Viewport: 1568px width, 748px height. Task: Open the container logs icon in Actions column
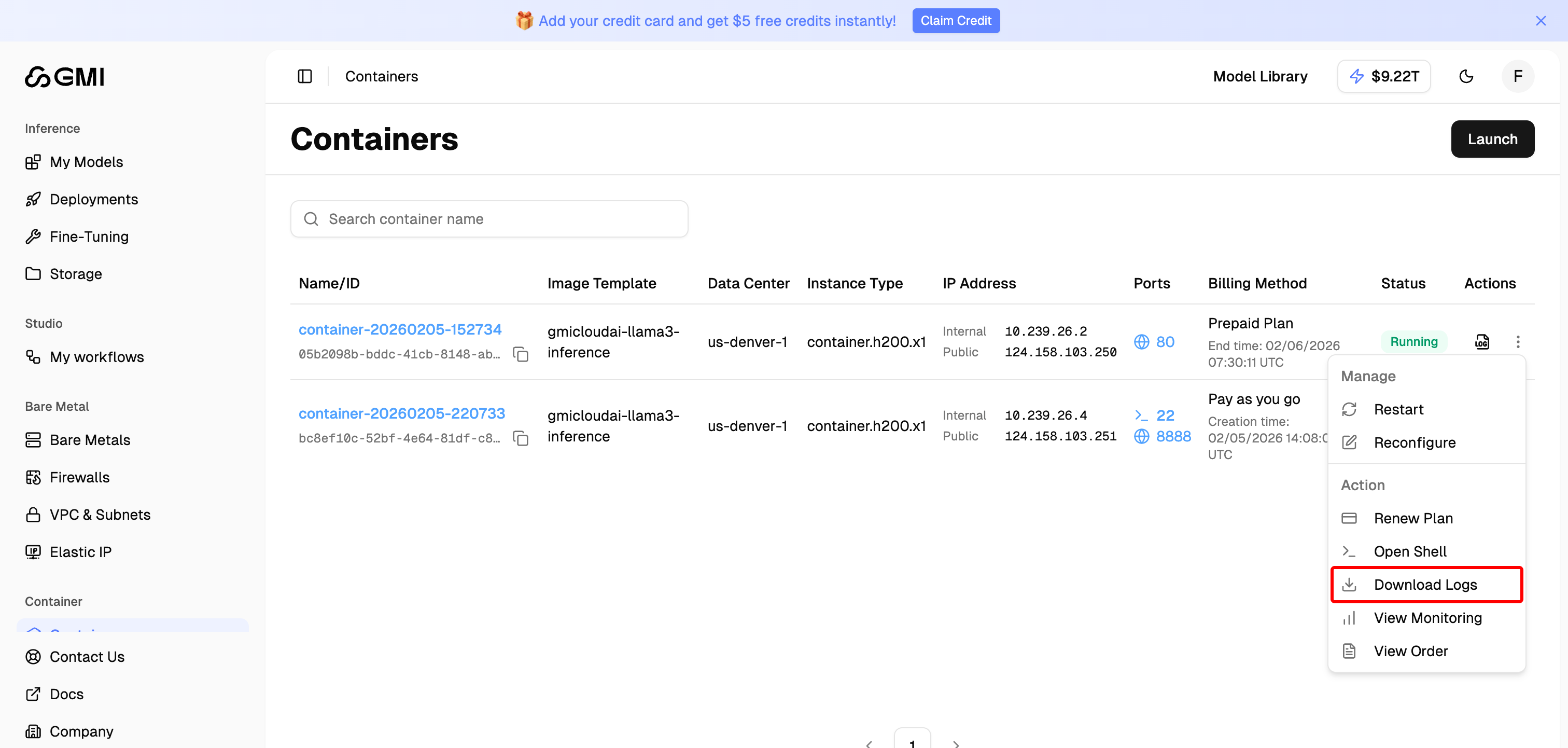(1483, 342)
